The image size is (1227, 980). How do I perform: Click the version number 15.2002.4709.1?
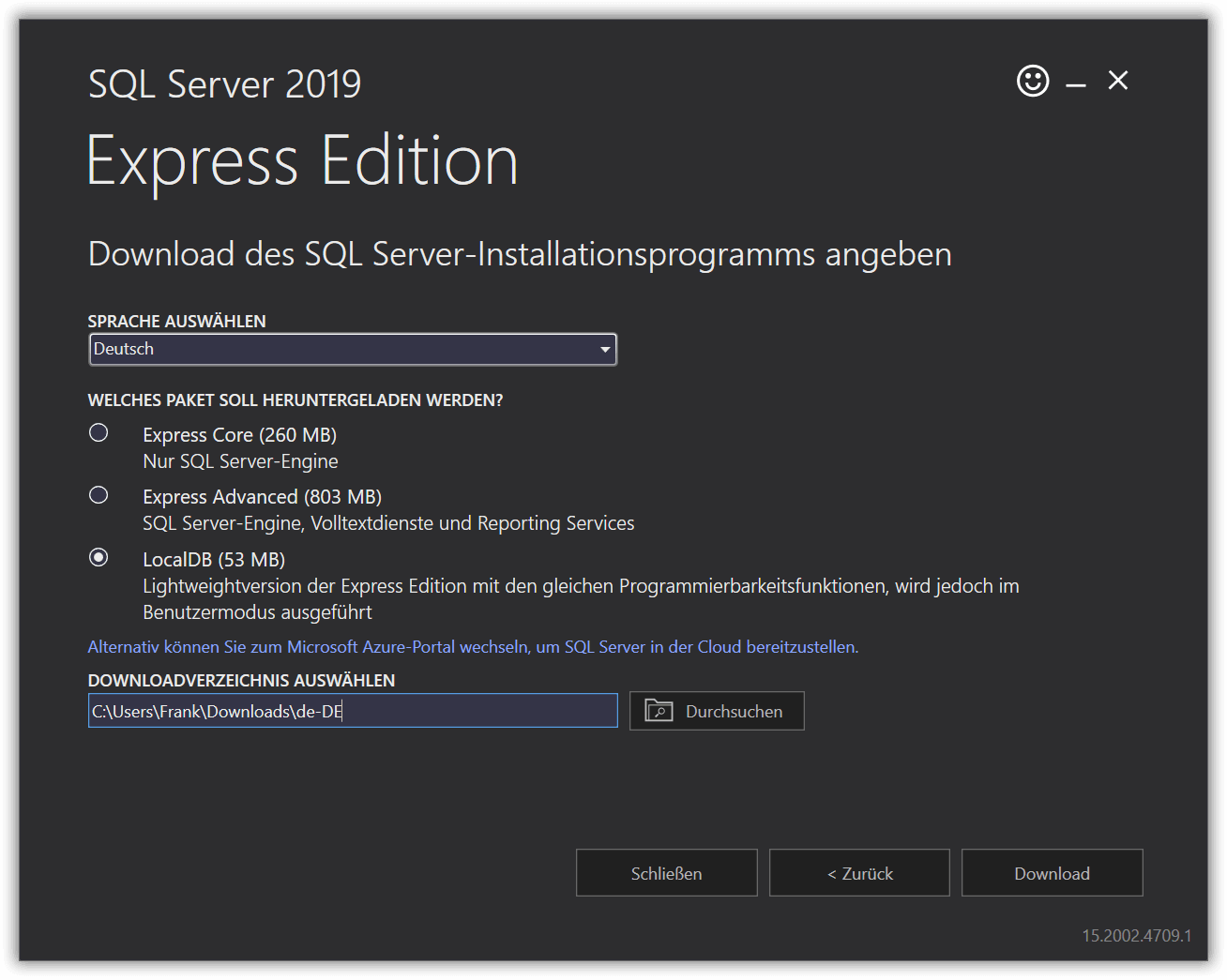(1137, 936)
